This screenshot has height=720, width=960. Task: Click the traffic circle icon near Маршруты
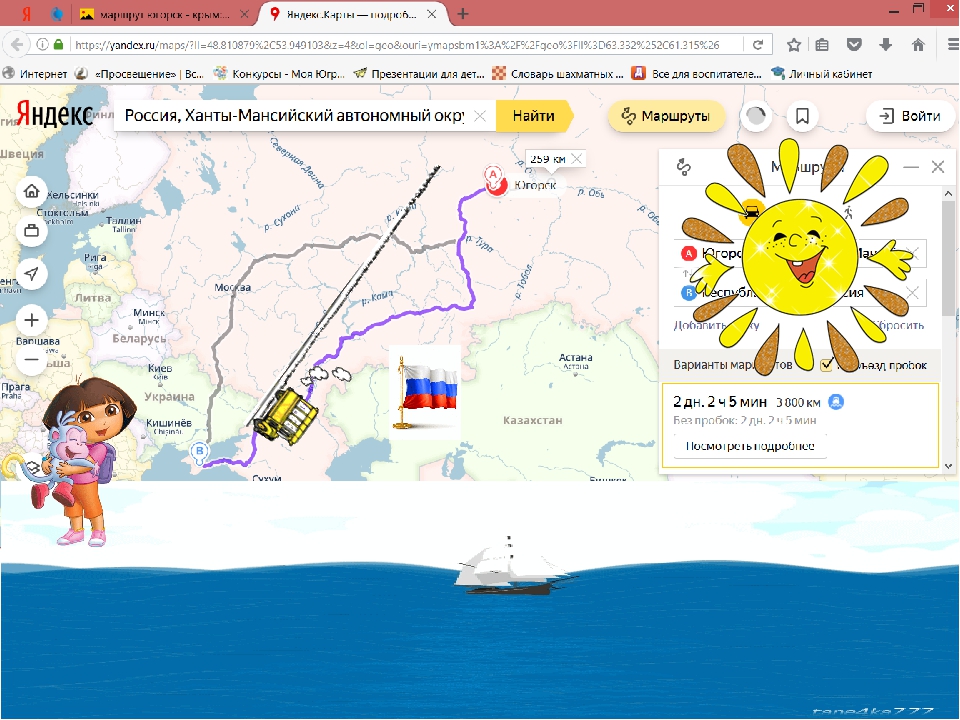(x=756, y=116)
